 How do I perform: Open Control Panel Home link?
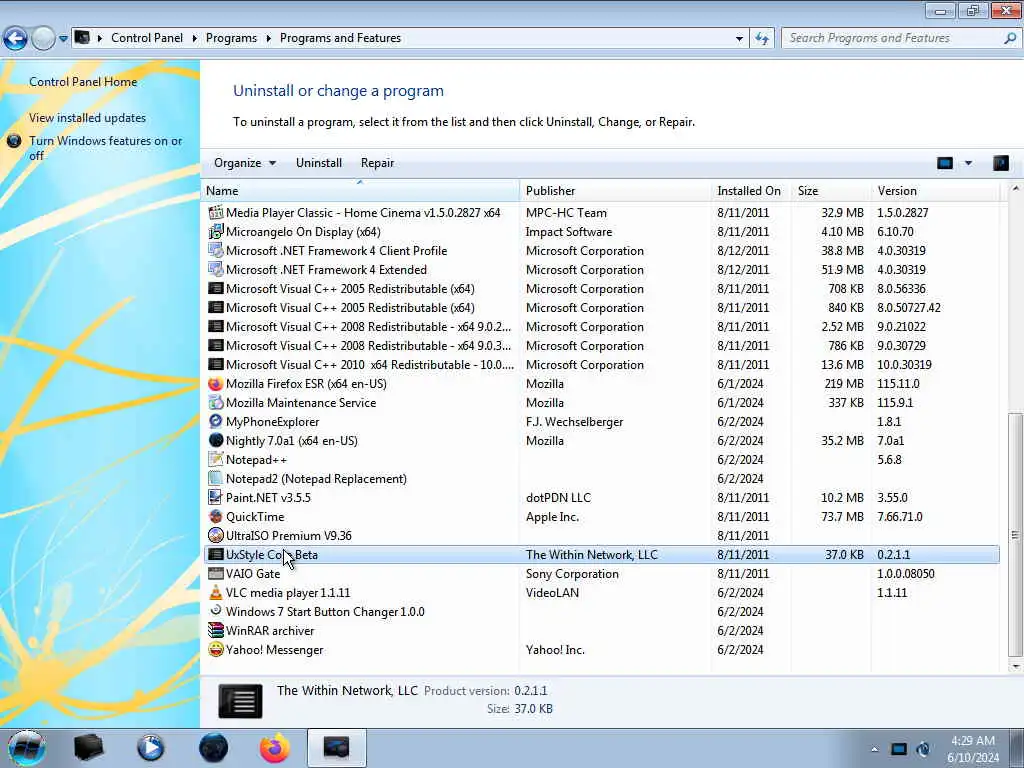[83, 82]
